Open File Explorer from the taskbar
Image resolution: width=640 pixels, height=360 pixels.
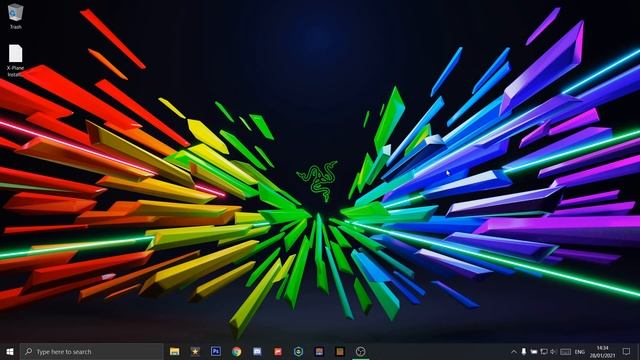pos(175,351)
